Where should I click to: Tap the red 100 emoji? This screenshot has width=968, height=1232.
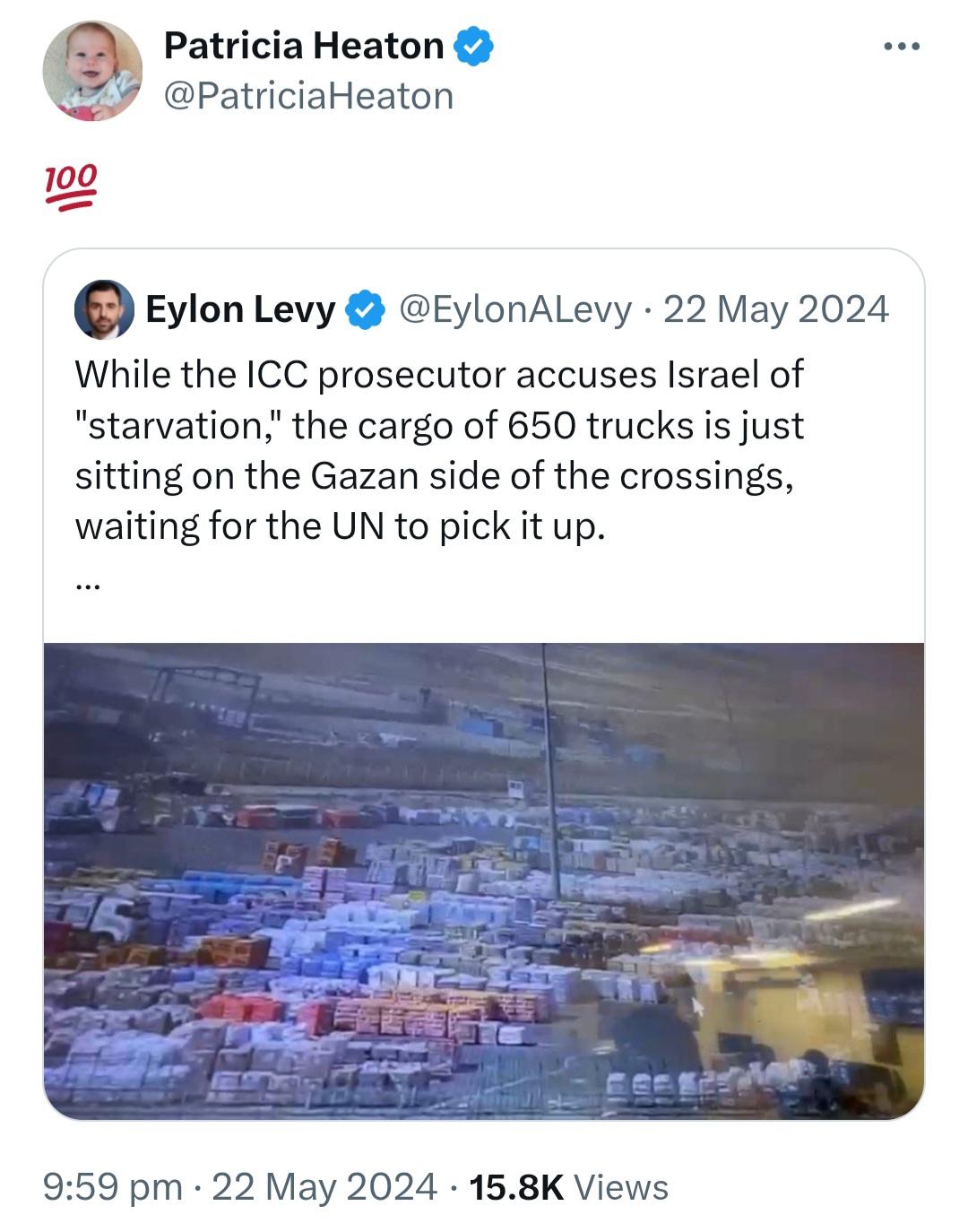71,187
